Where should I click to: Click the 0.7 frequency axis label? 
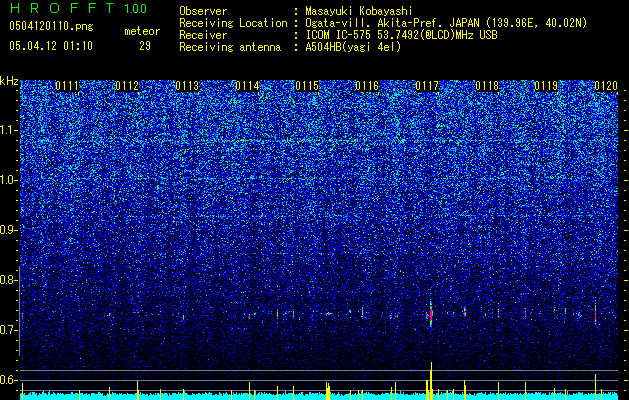tap(8, 330)
